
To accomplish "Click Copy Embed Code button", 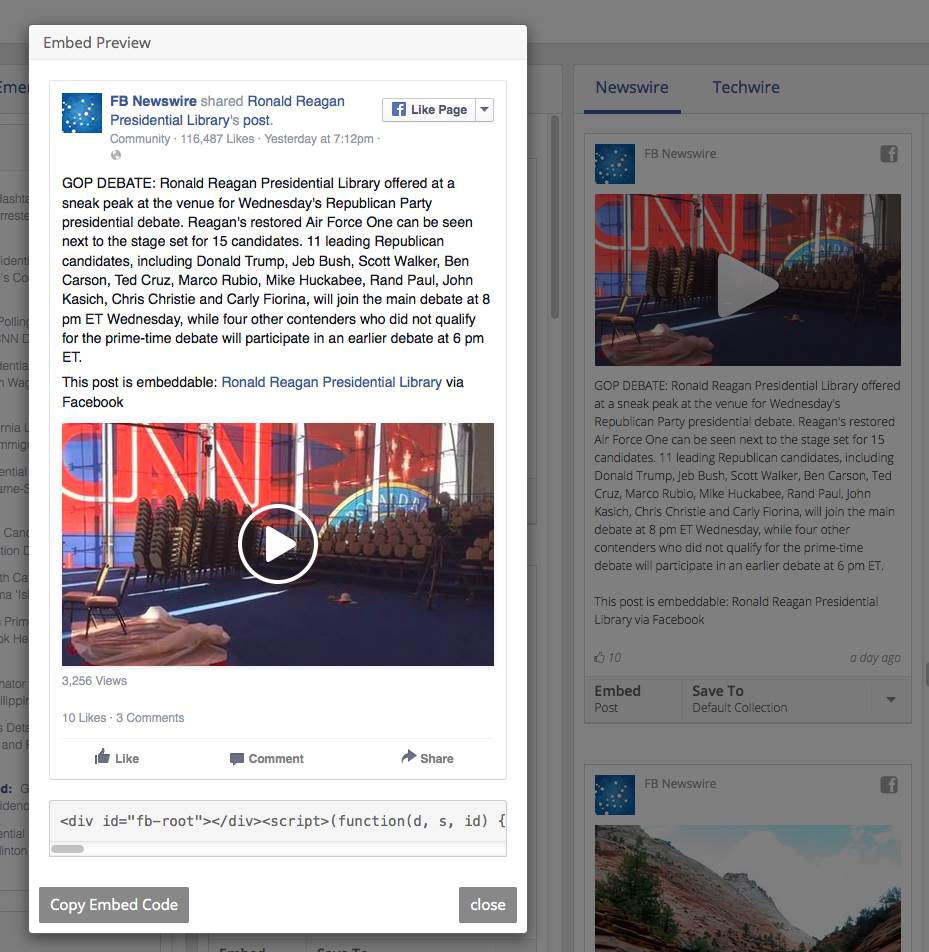I will [114, 904].
